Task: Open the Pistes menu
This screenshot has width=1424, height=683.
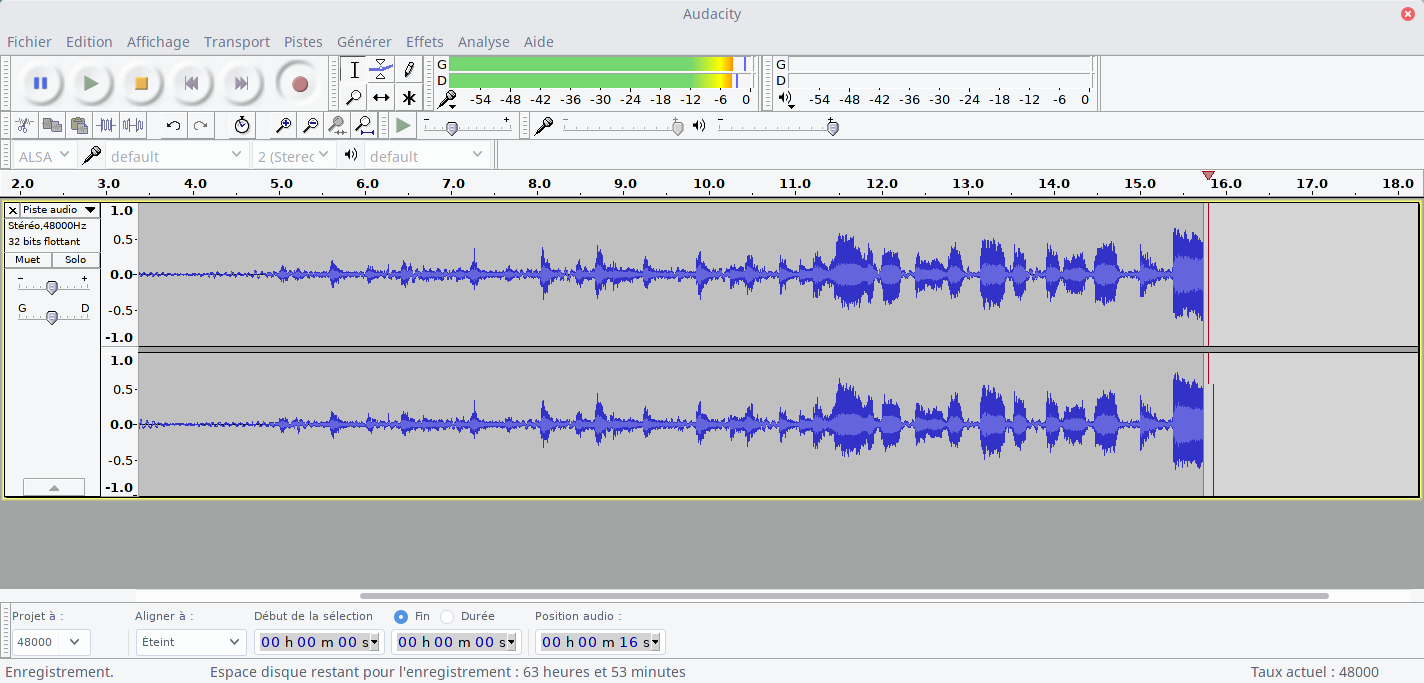Action: pos(303,42)
